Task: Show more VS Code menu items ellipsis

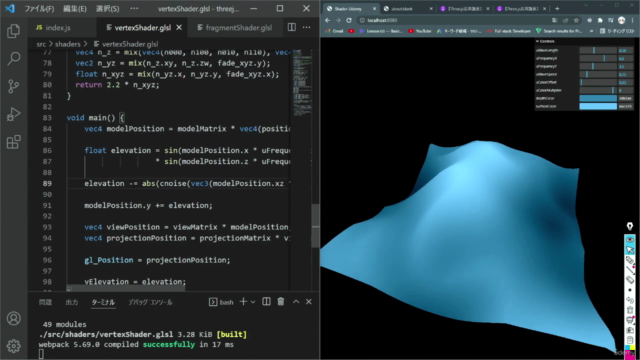Action: [134, 8]
